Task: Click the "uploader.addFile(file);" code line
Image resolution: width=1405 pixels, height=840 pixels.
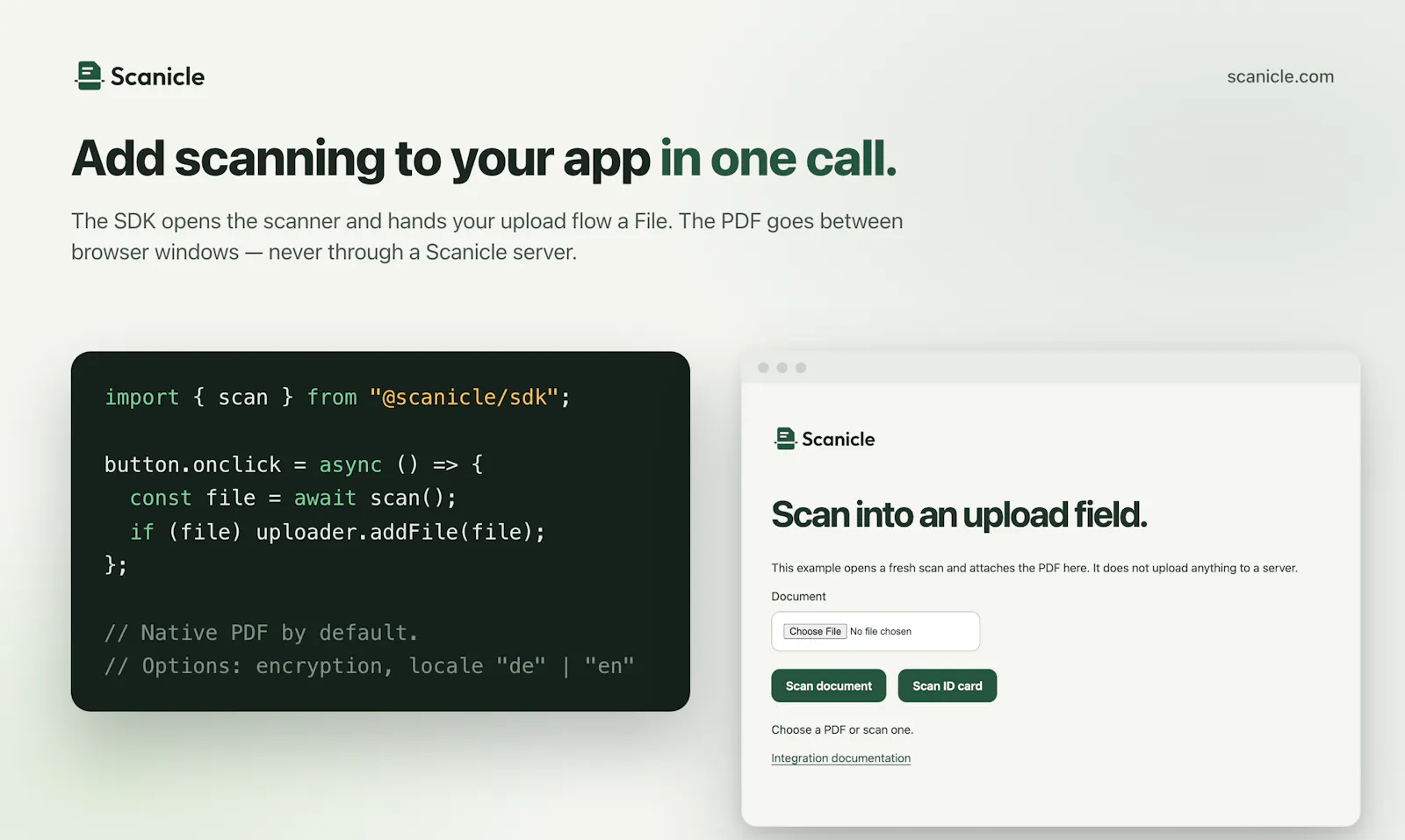Action: pos(400,532)
